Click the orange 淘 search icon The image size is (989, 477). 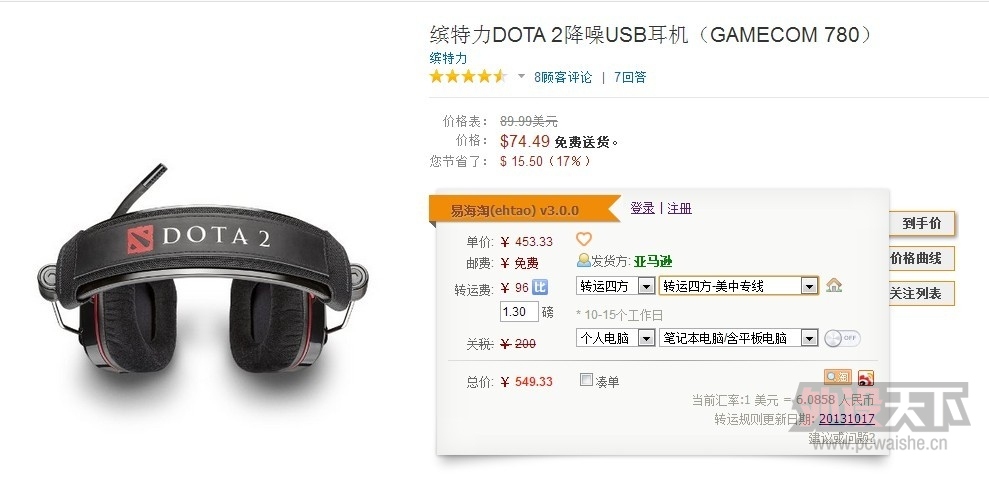click(x=838, y=377)
